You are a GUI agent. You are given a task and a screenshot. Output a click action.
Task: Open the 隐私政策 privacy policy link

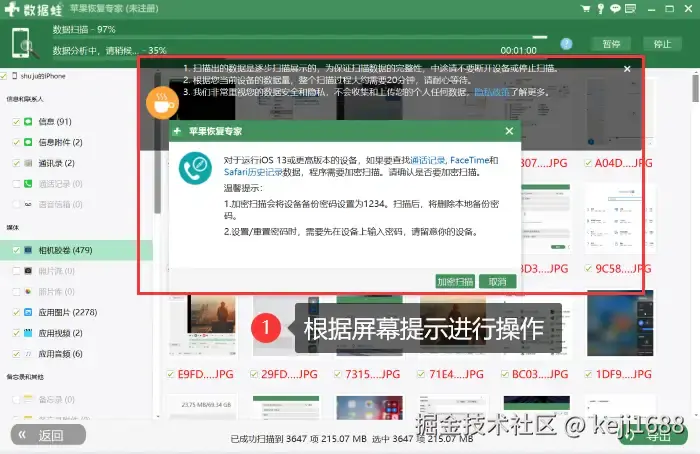click(492, 92)
